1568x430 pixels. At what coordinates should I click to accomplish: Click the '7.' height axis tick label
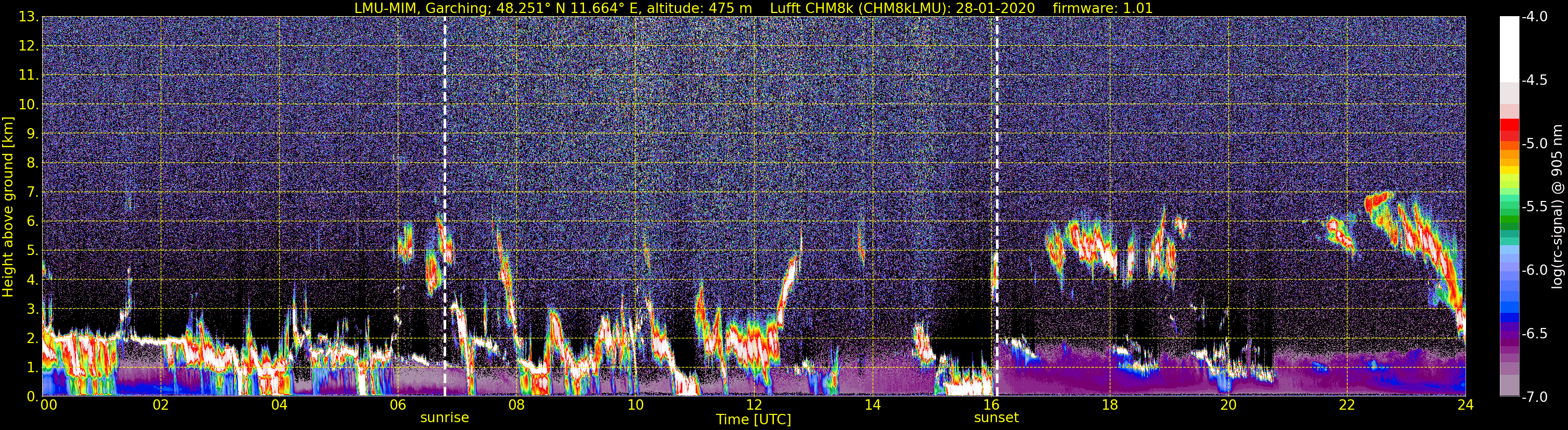click(x=33, y=193)
